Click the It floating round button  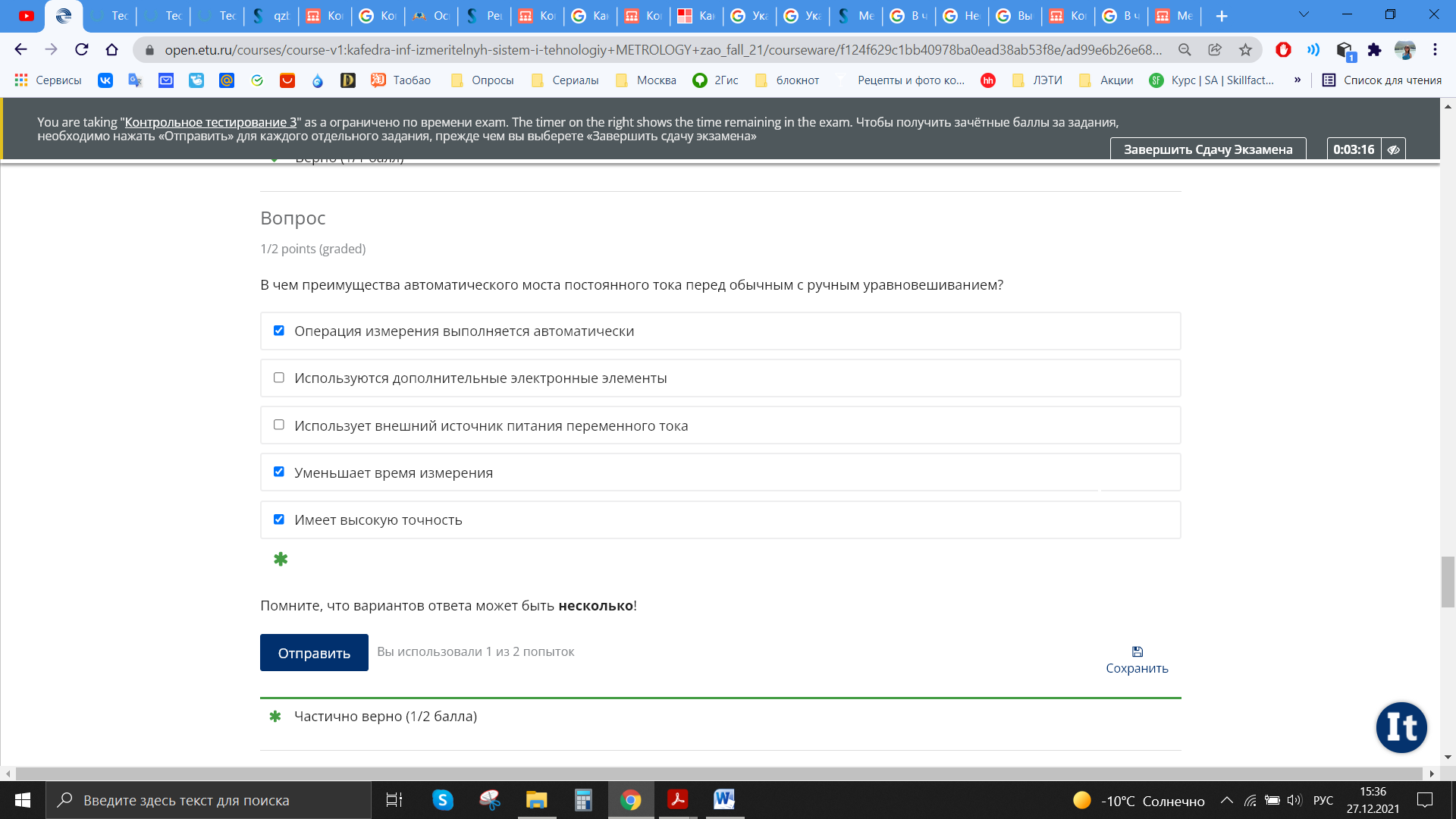(x=1401, y=727)
